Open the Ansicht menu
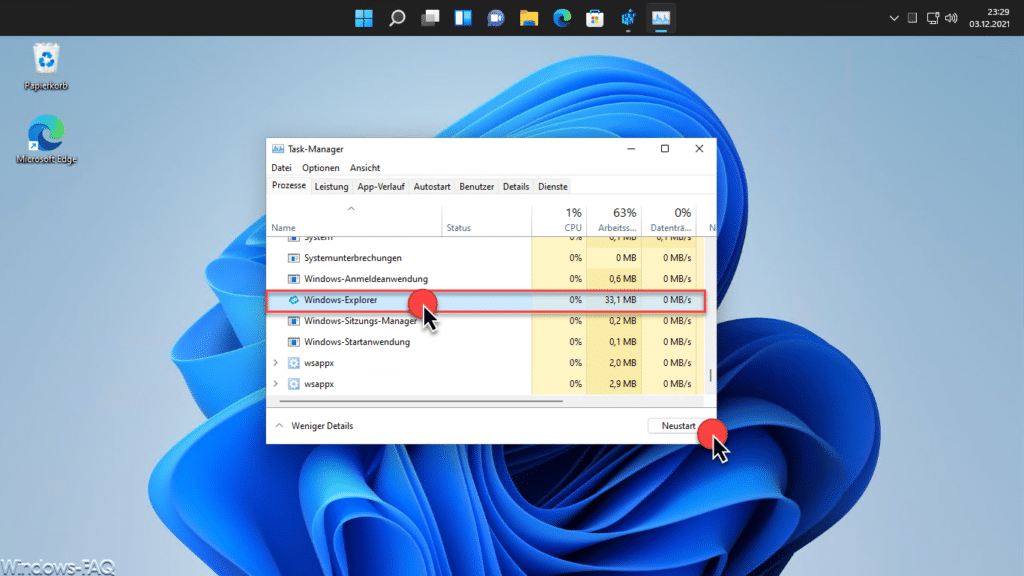The width and height of the screenshot is (1024, 576). [365, 168]
